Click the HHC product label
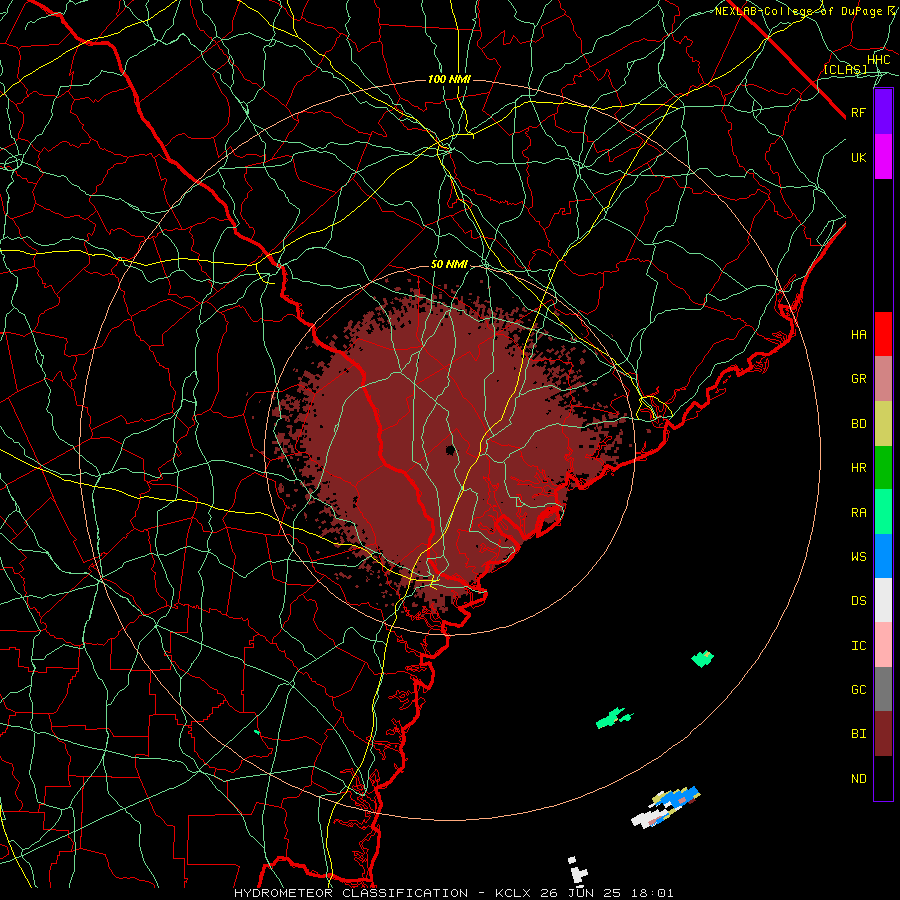This screenshot has width=900, height=900. (x=879, y=60)
